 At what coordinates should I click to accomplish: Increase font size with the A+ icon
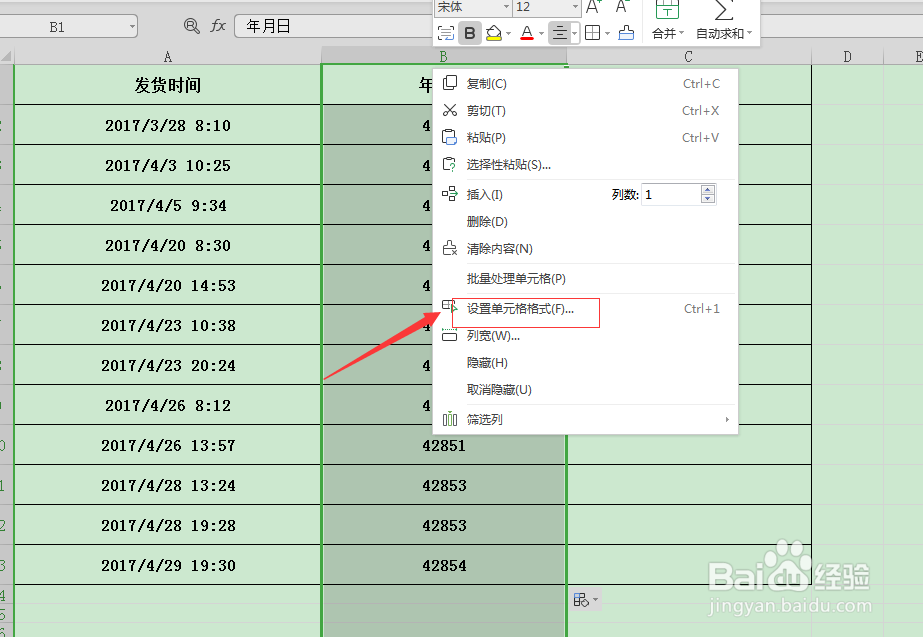coord(593,7)
